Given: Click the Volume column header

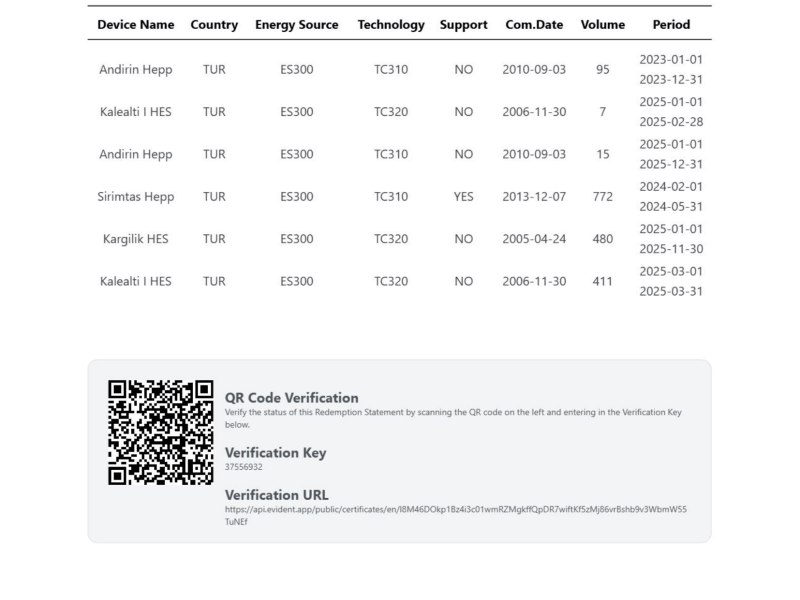Looking at the screenshot, I should [602, 24].
